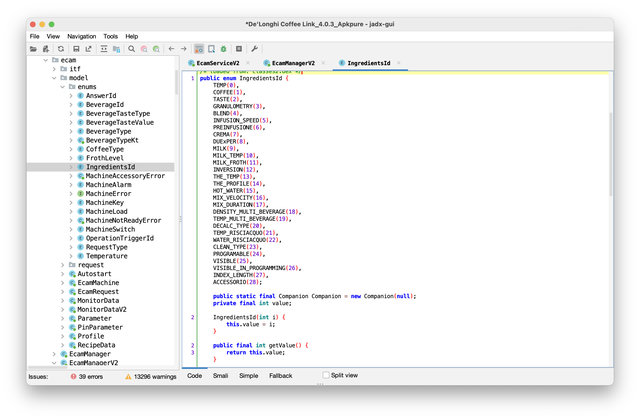640x420 pixels.
Task: Click the MILK_FROTH(11) enum line
Action: click(x=237, y=162)
